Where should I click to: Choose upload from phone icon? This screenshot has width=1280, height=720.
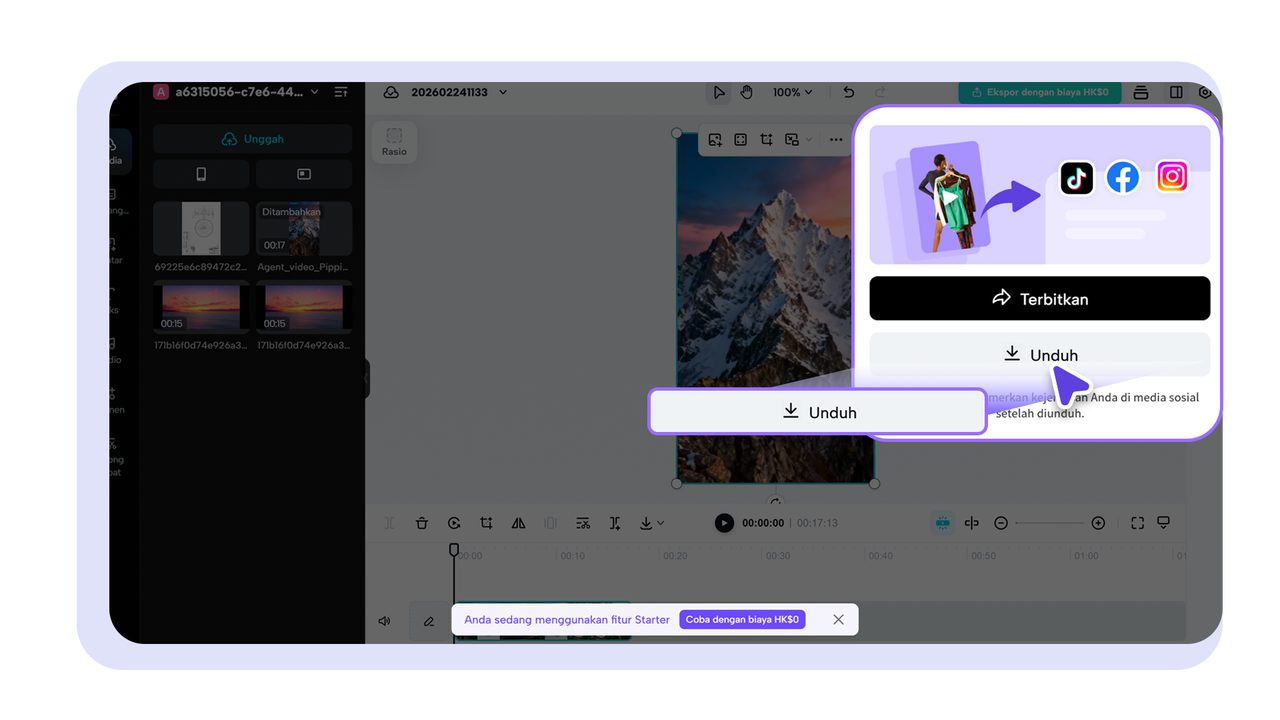pyautogui.click(x=201, y=174)
